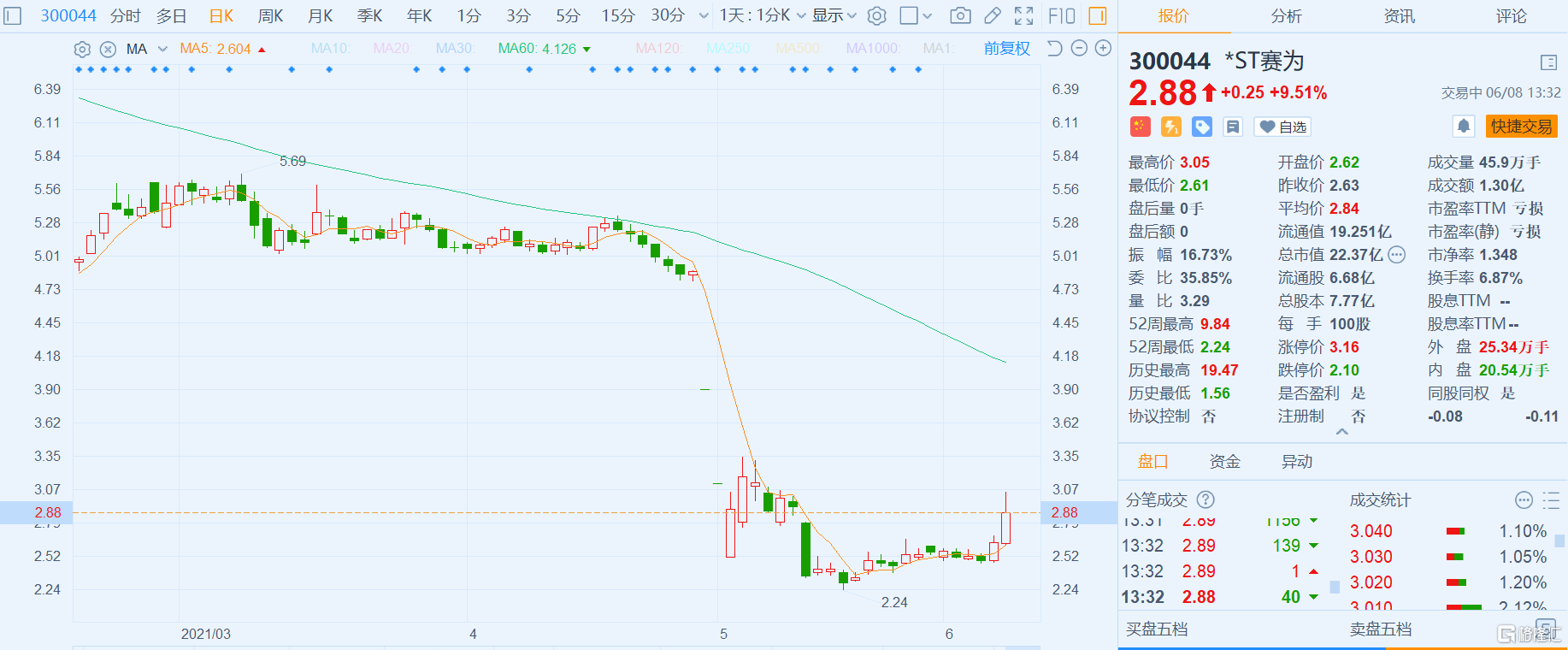Select the 季K quarterly candlestick tab
This screenshot has width=1568, height=650.
tap(370, 15)
